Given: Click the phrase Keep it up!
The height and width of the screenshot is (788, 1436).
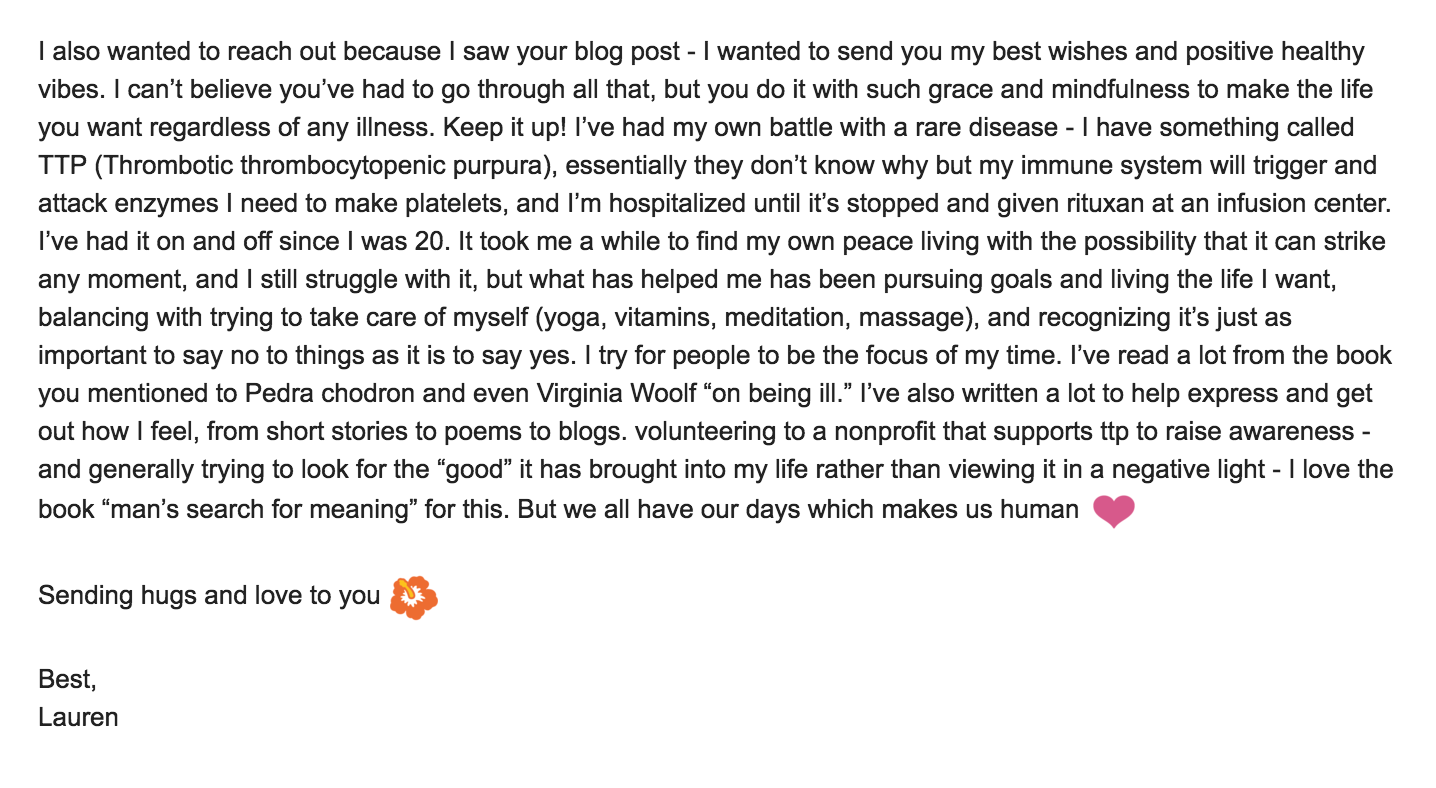Looking at the screenshot, I should [x=506, y=127].
